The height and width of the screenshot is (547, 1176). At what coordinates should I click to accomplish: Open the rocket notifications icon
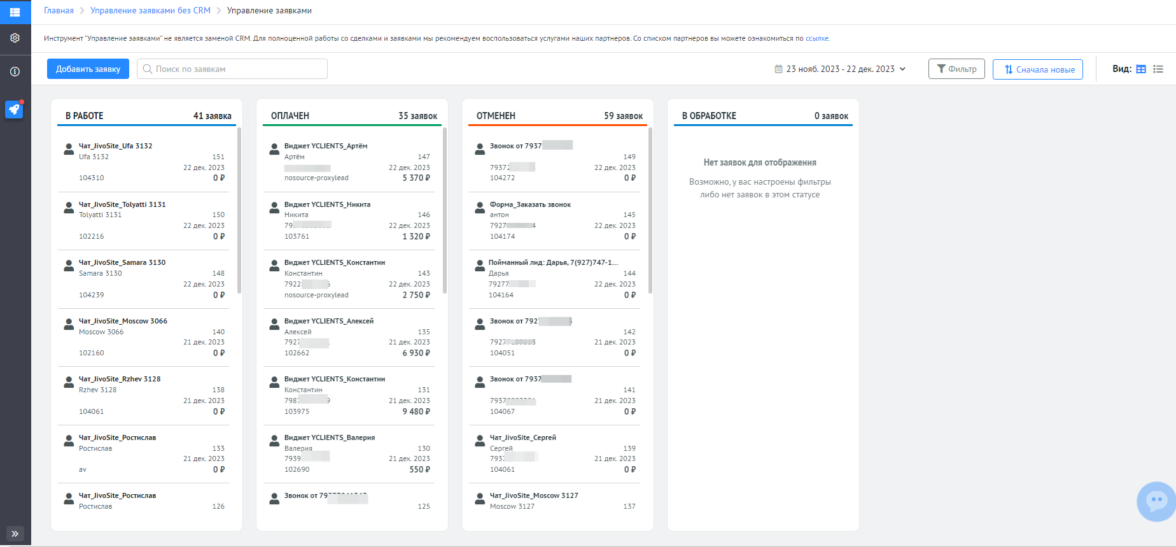(x=15, y=109)
